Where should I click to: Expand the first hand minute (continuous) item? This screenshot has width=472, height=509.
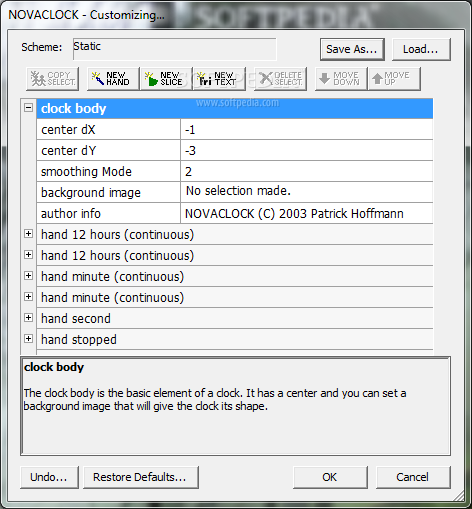(29, 276)
